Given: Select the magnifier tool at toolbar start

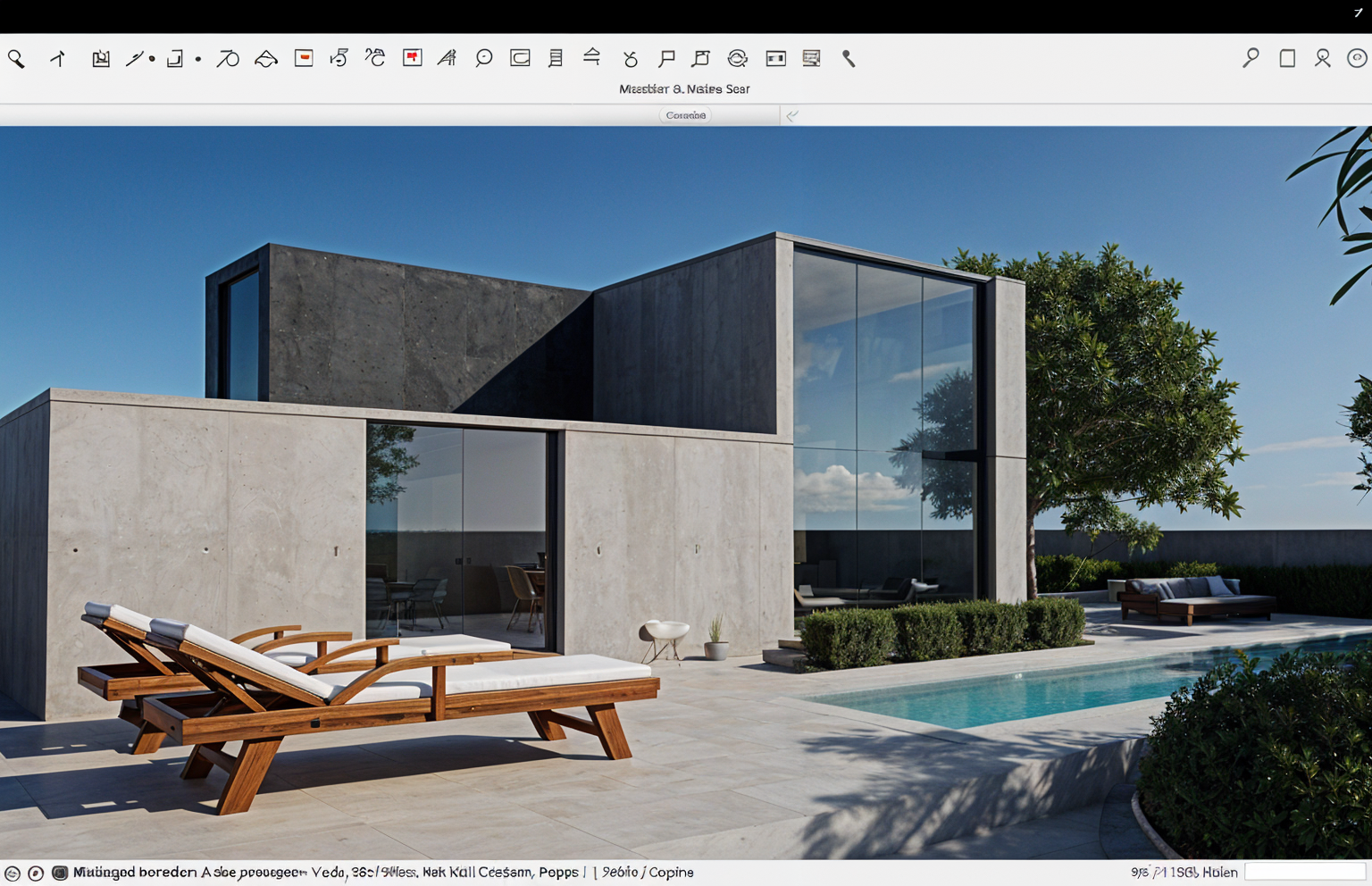Looking at the screenshot, I should [16, 59].
